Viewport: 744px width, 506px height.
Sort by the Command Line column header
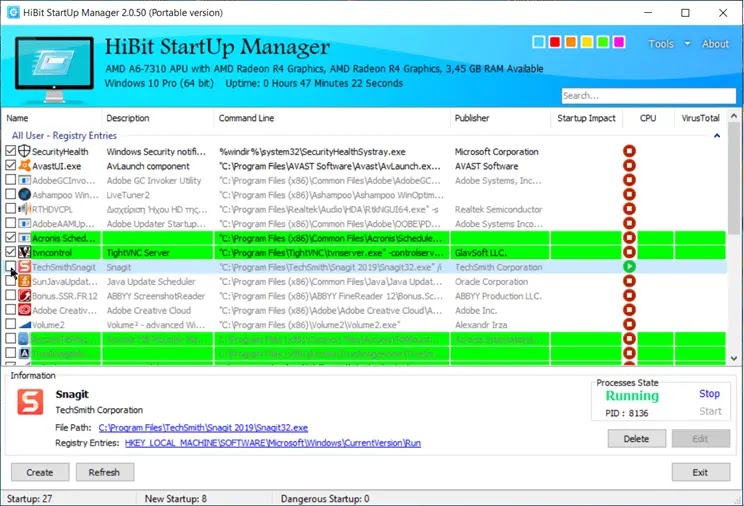point(332,118)
